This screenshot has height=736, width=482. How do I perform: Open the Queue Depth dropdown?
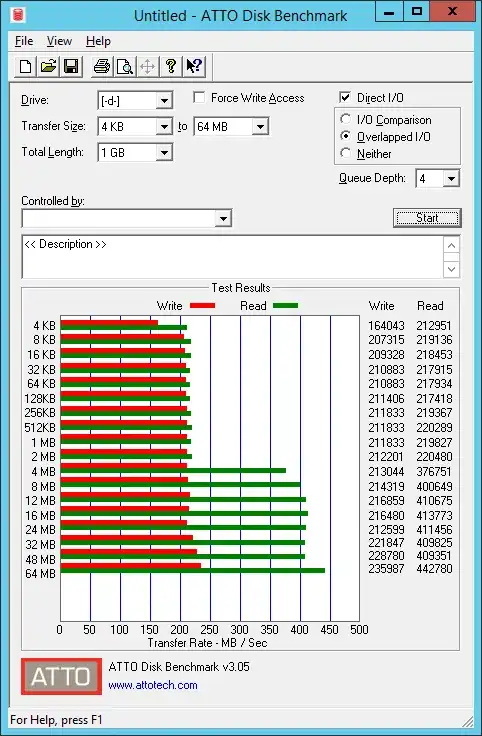pyautogui.click(x=451, y=179)
